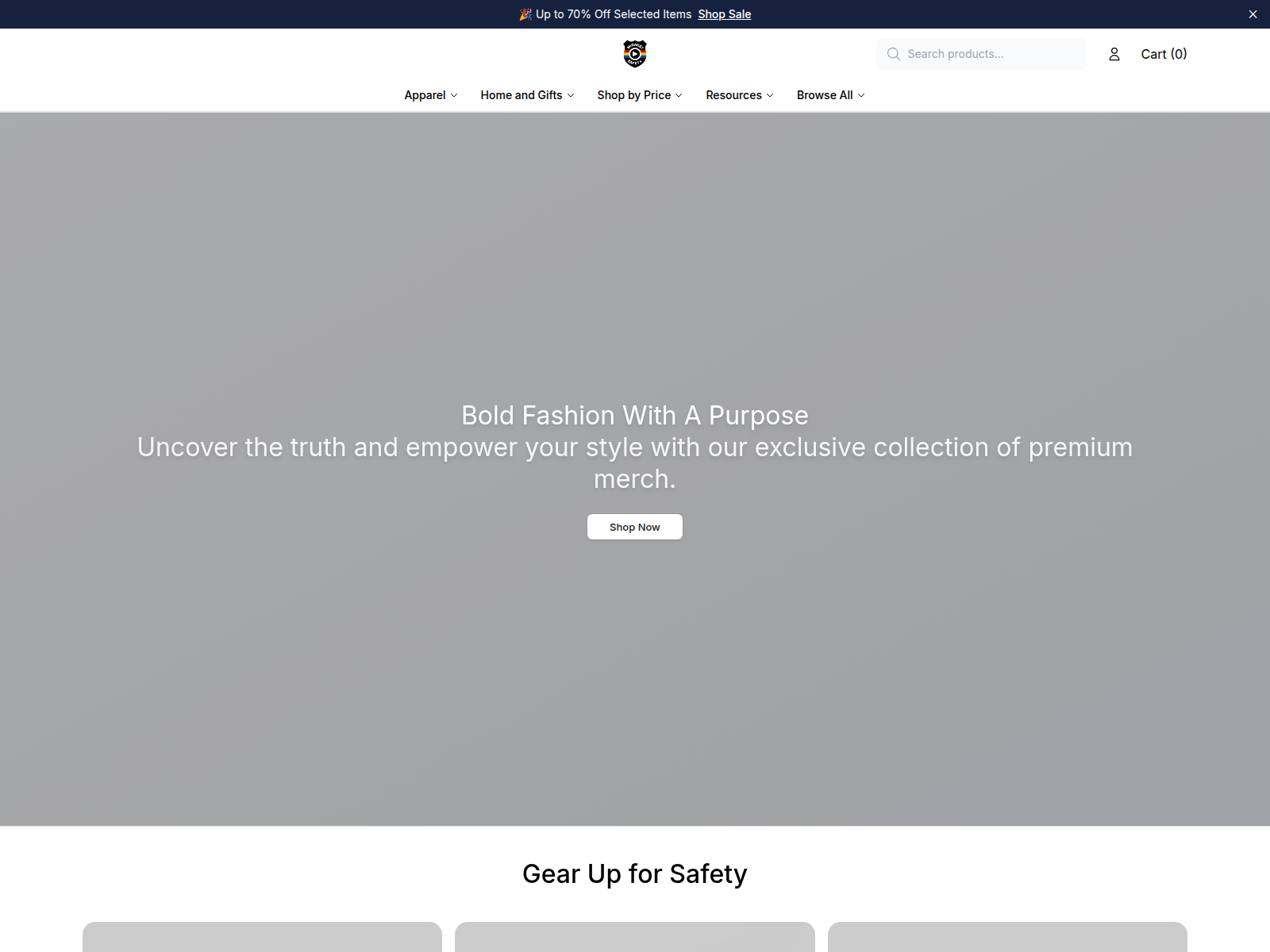
Task: Open the user account icon
Action: tap(1114, 54)
